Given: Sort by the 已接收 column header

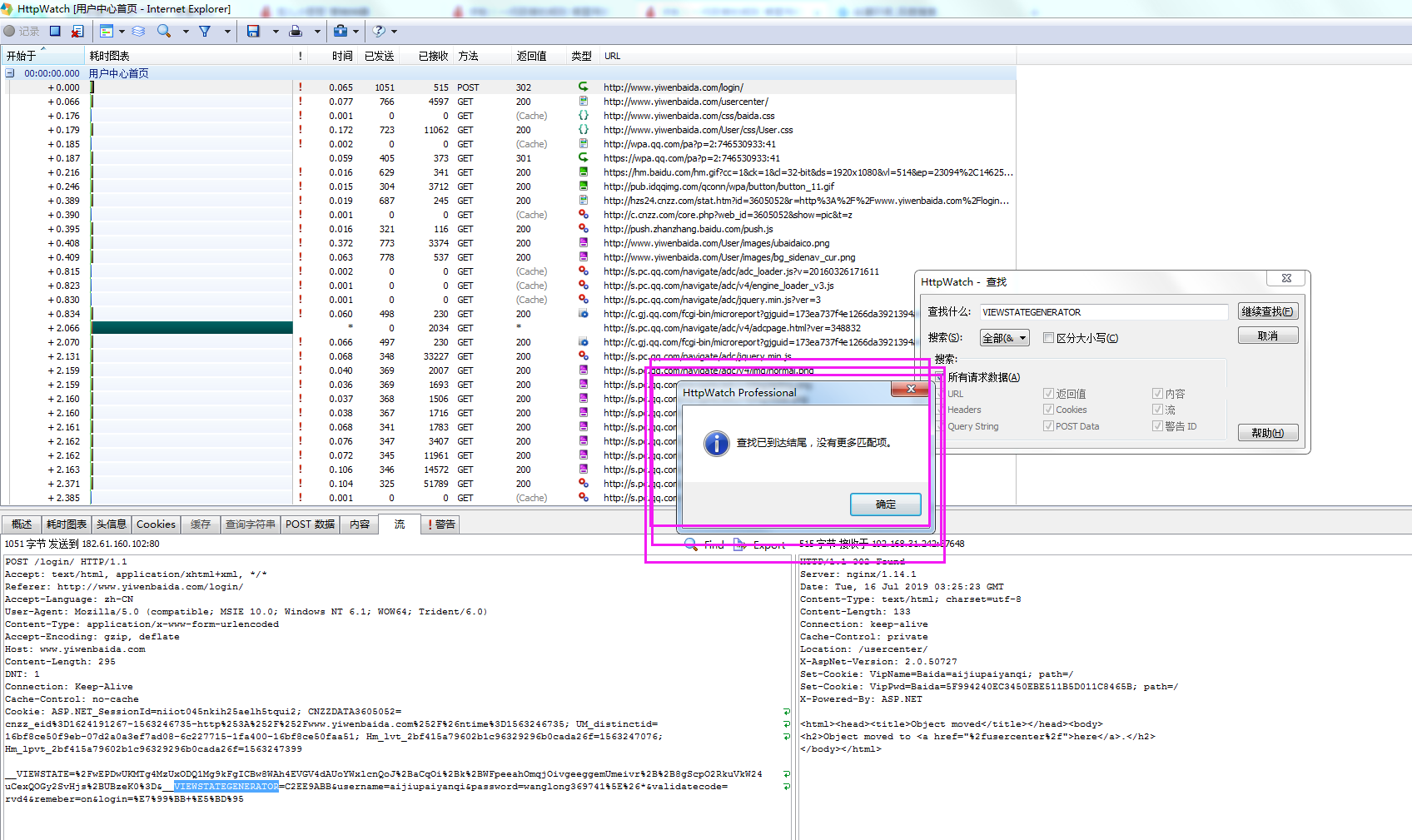Looking at the screenshot, I should 433,56.
